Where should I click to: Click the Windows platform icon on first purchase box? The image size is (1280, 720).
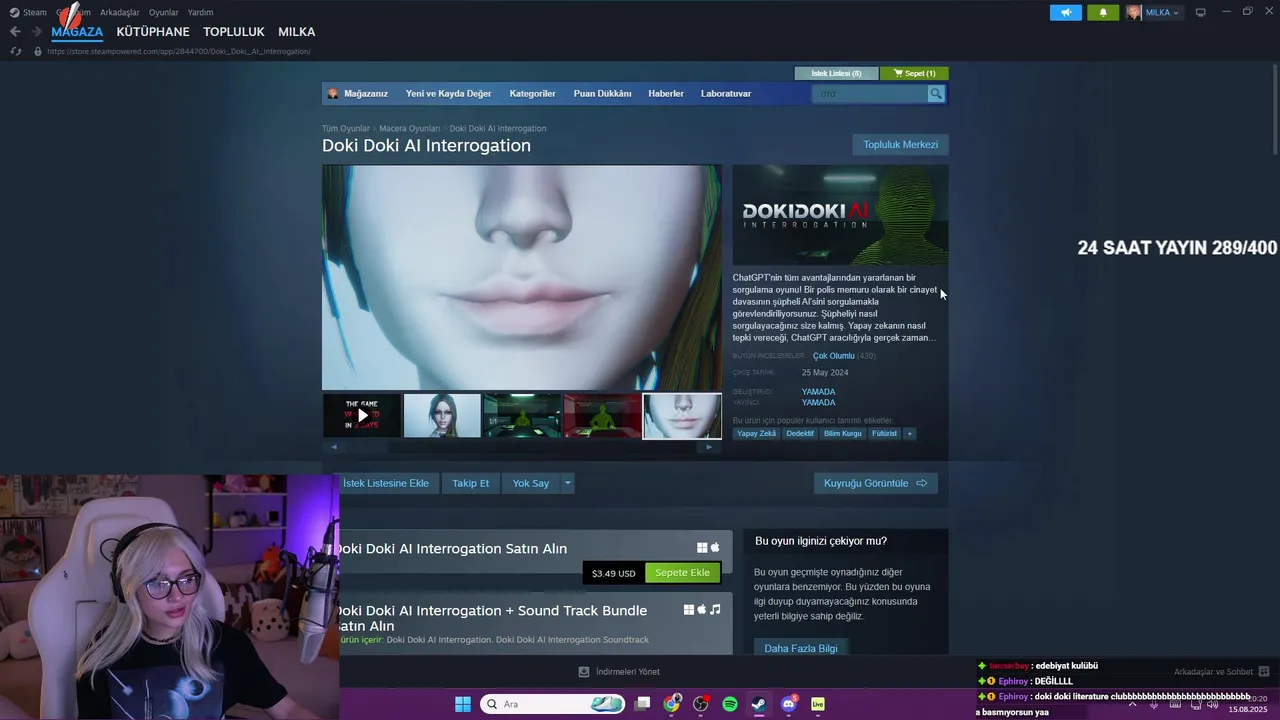[x=702, y=547]
